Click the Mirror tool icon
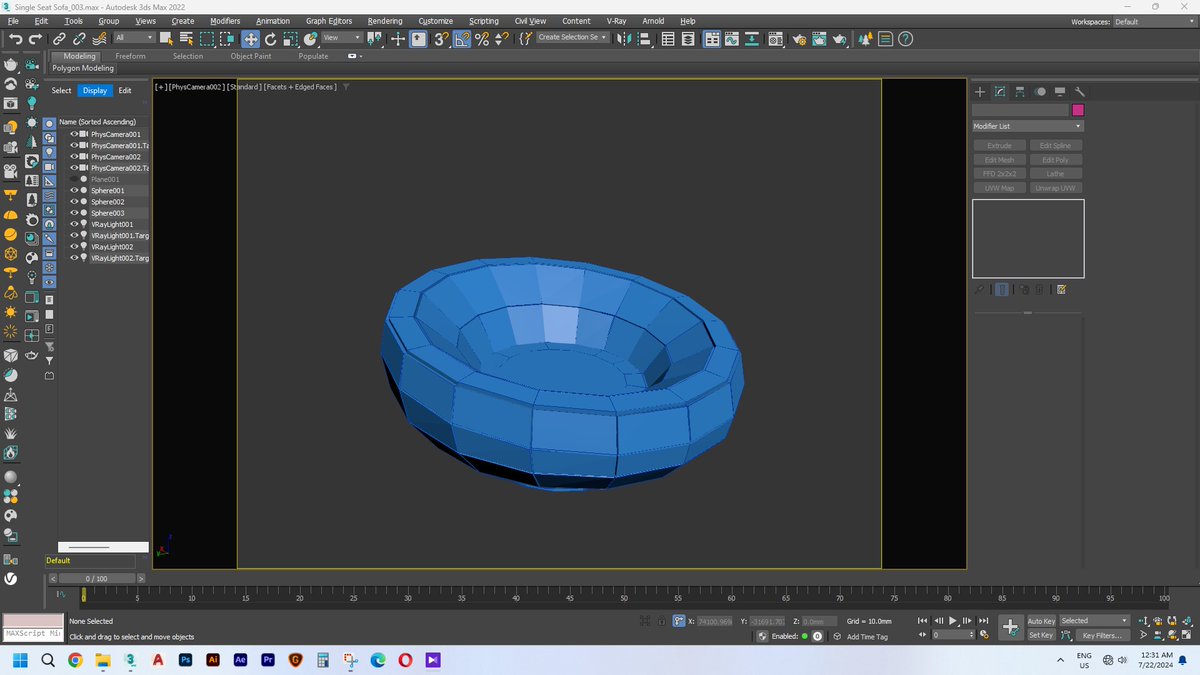1200x675 pixels. pos(623,39)
